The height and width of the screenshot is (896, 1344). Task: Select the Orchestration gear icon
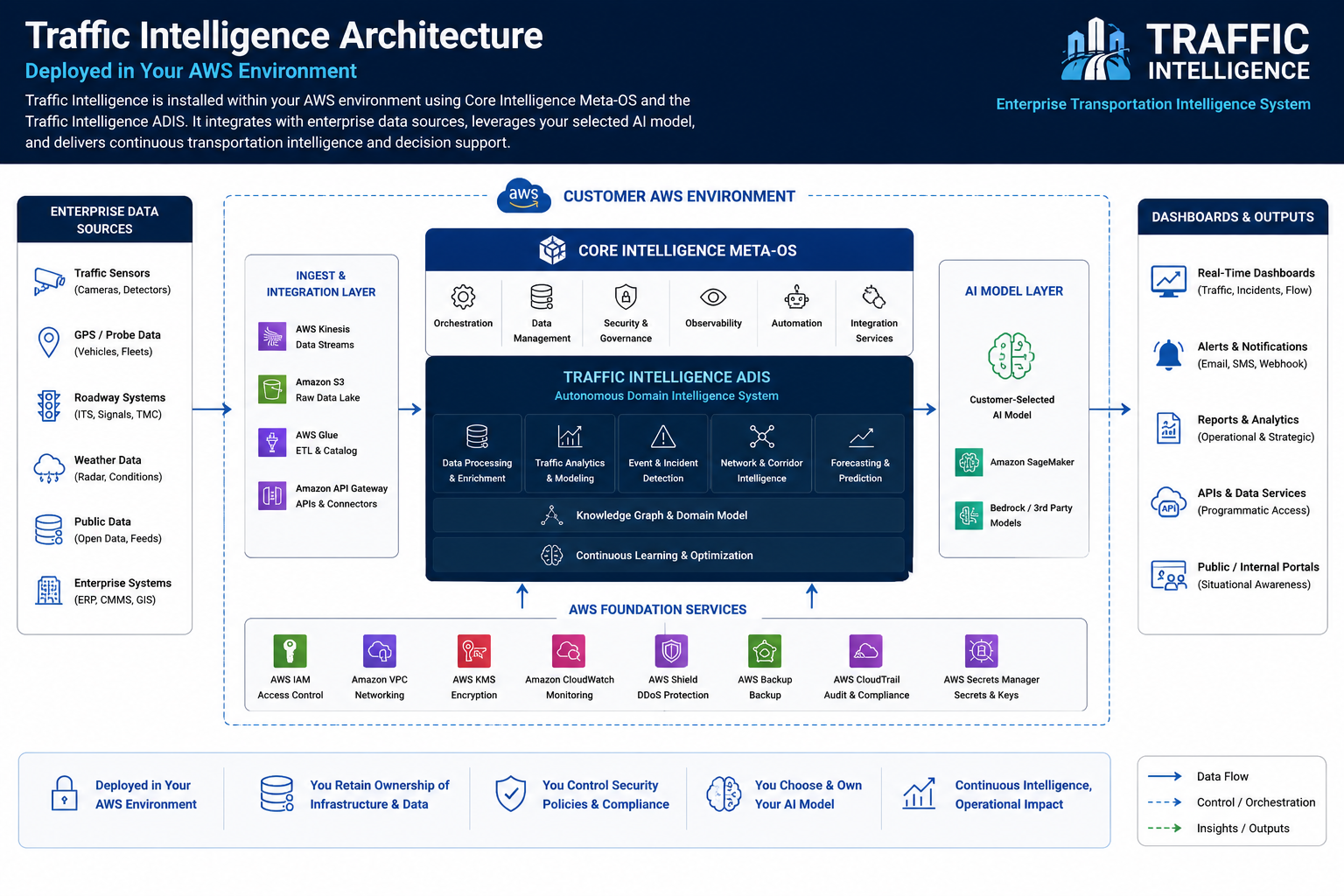pyautogui.click(x=463, y=297)
